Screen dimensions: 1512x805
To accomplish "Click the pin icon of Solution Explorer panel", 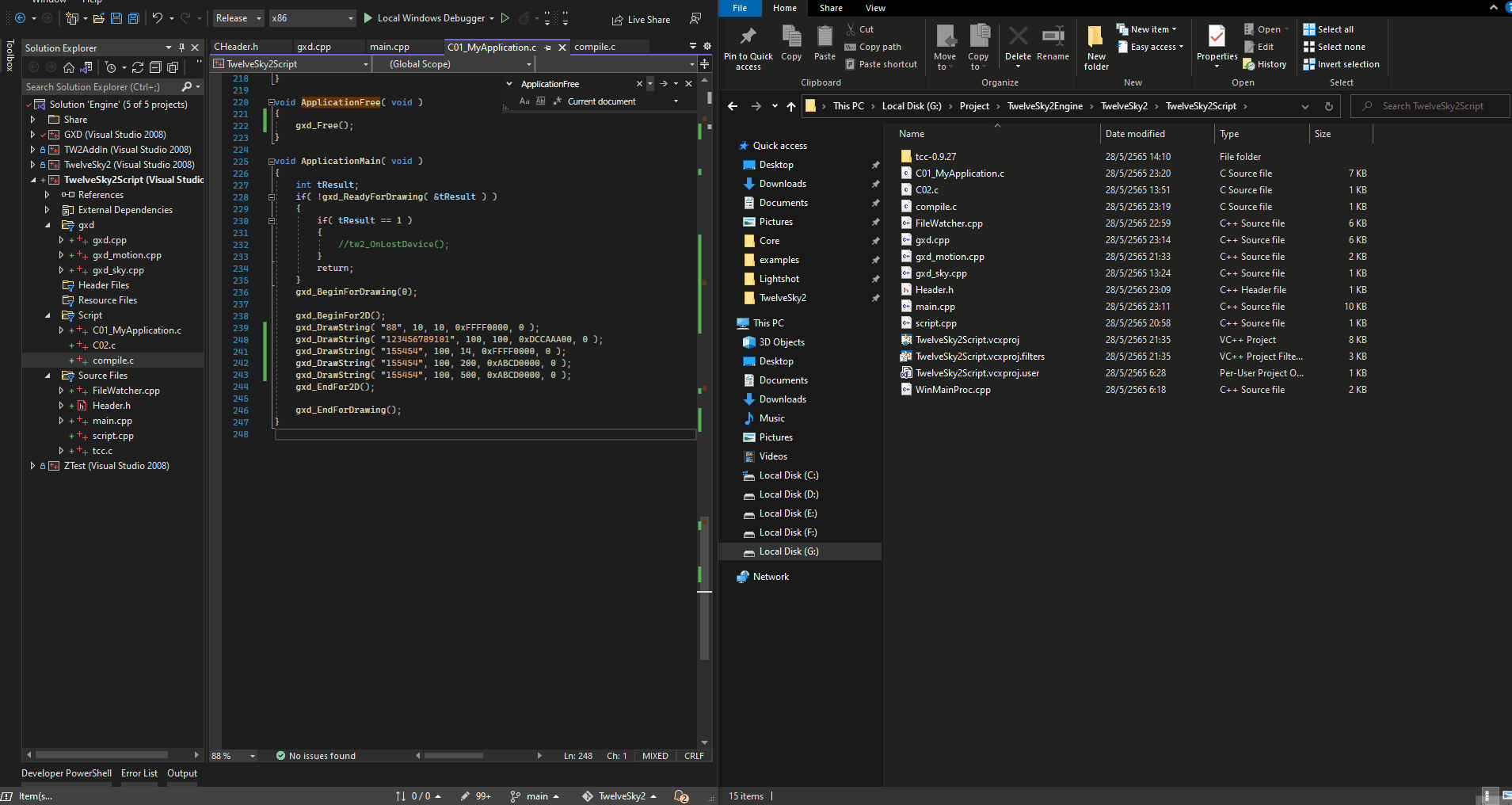I will click(181, 48).
